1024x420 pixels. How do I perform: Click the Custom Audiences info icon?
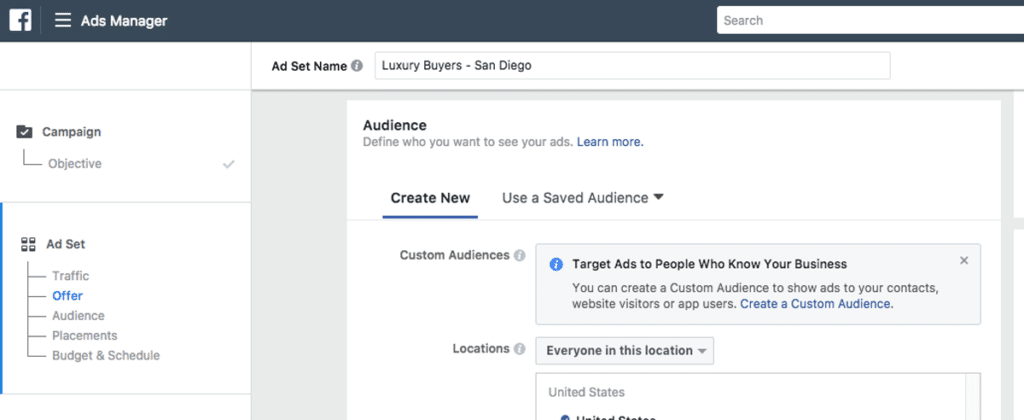(x=519, y=255)
